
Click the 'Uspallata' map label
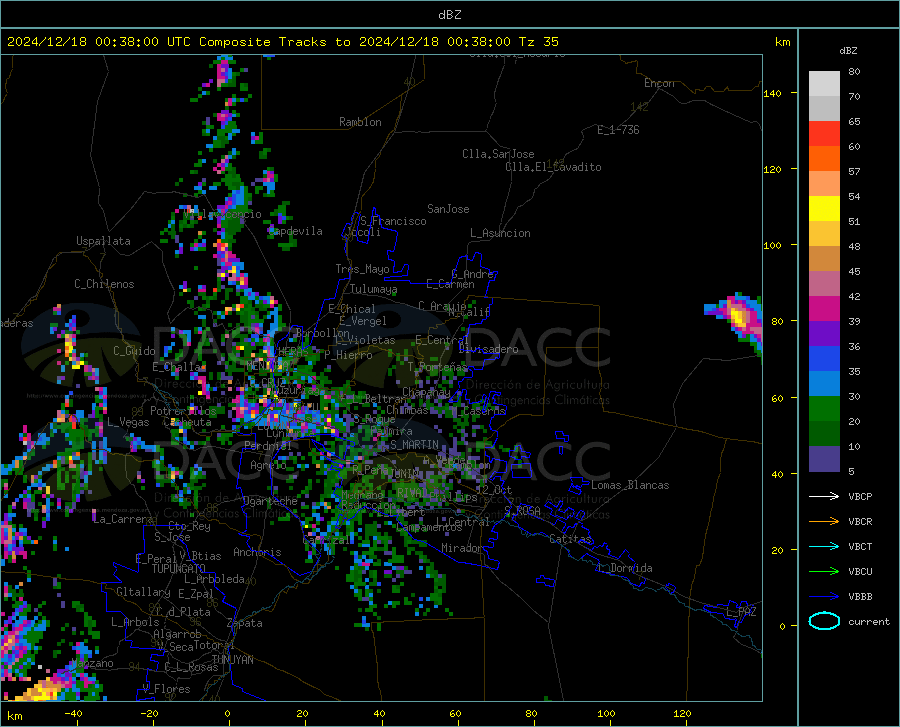coord(103,241)
